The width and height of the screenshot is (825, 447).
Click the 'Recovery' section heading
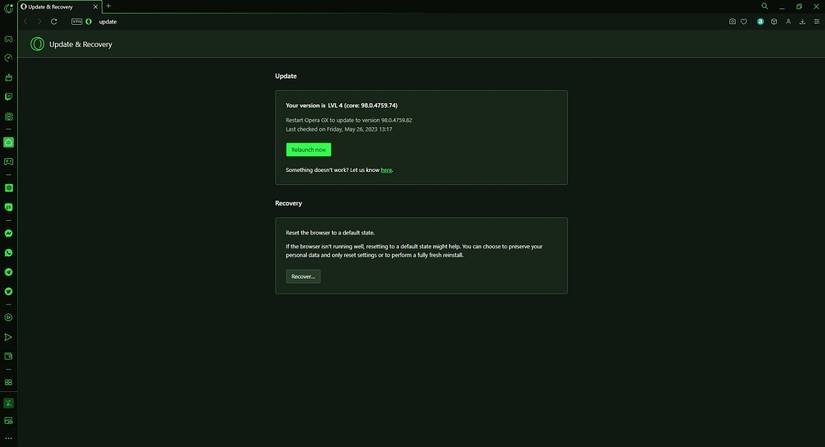point(288,204)
